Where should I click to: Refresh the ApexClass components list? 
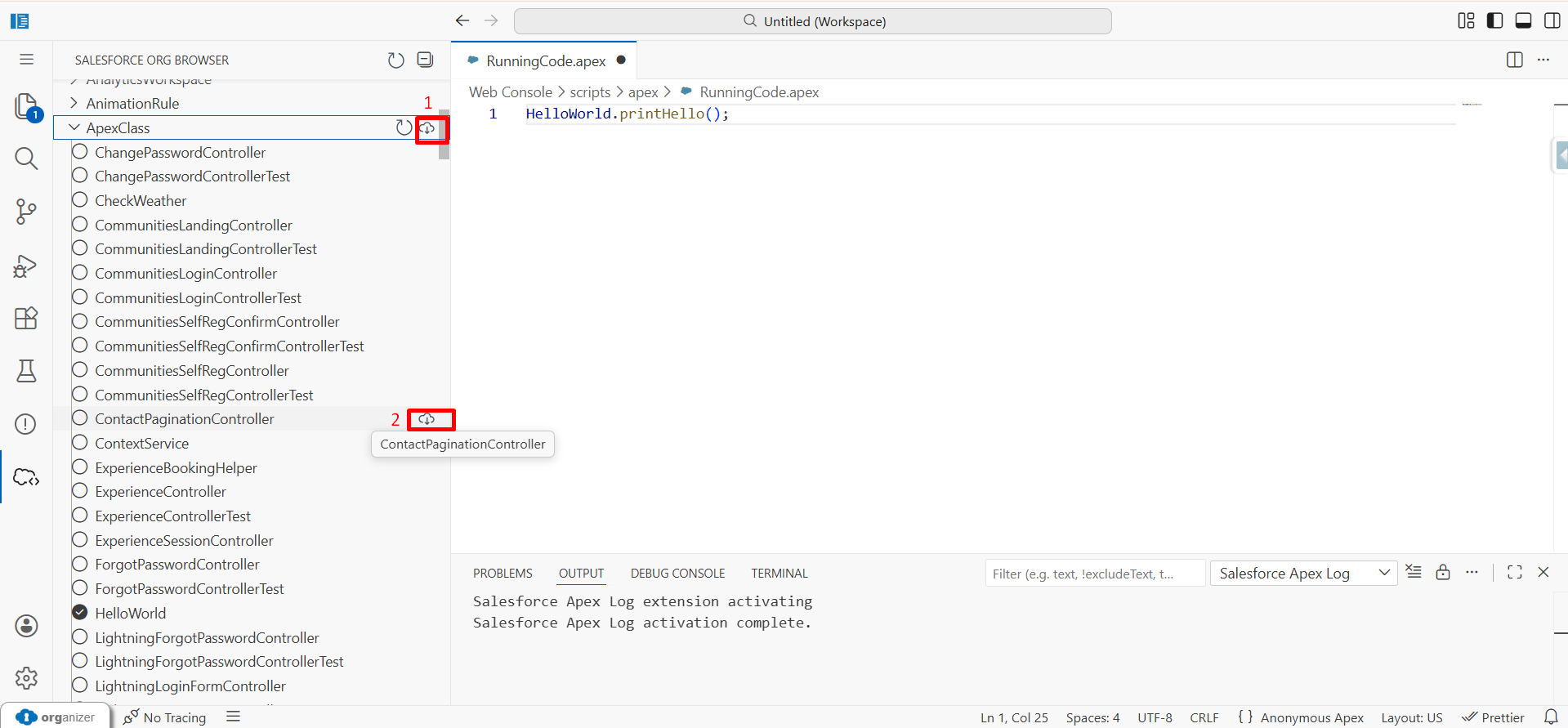[404, 127]
